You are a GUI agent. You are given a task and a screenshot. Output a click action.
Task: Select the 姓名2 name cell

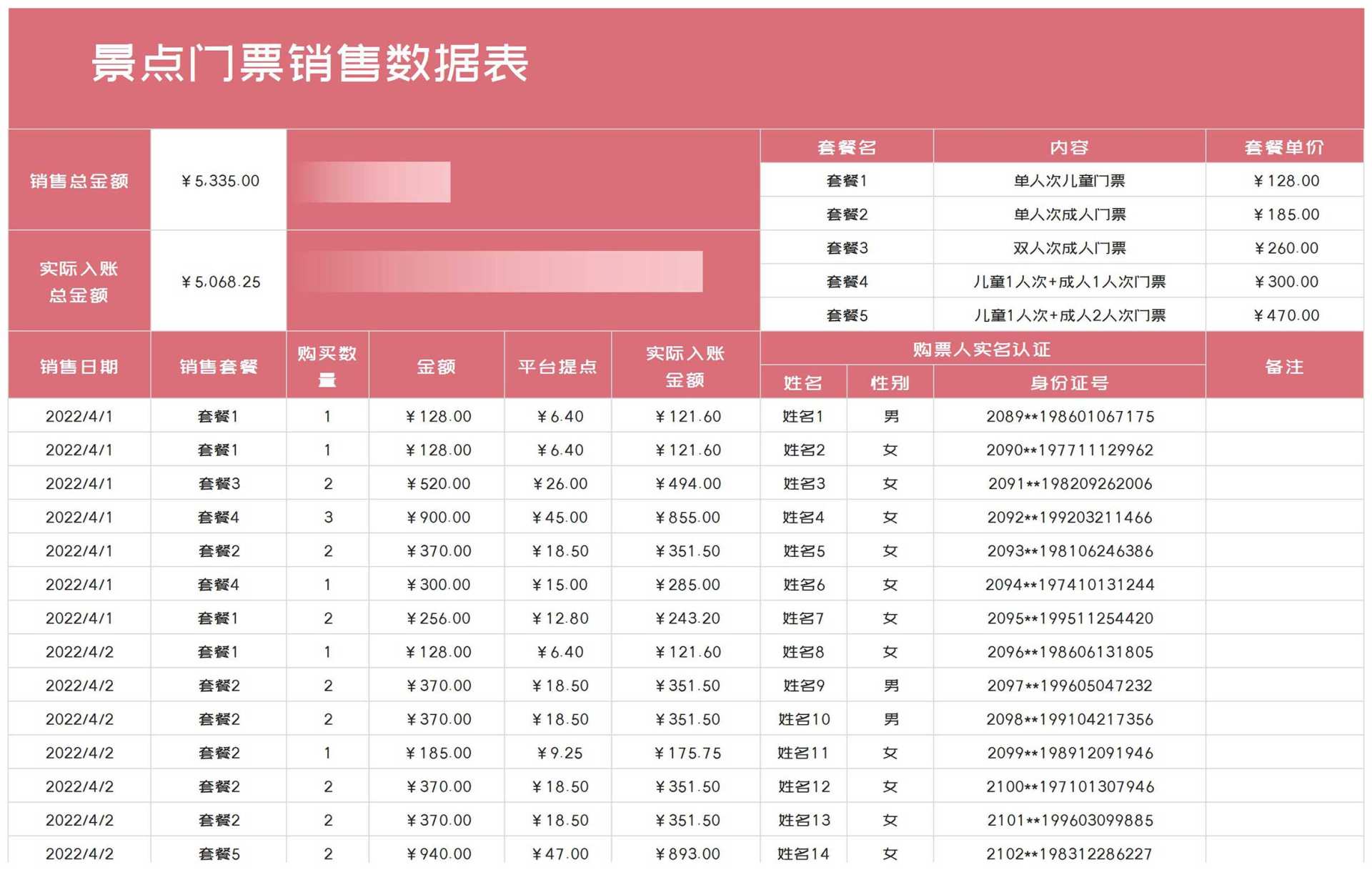pos(803,449)
